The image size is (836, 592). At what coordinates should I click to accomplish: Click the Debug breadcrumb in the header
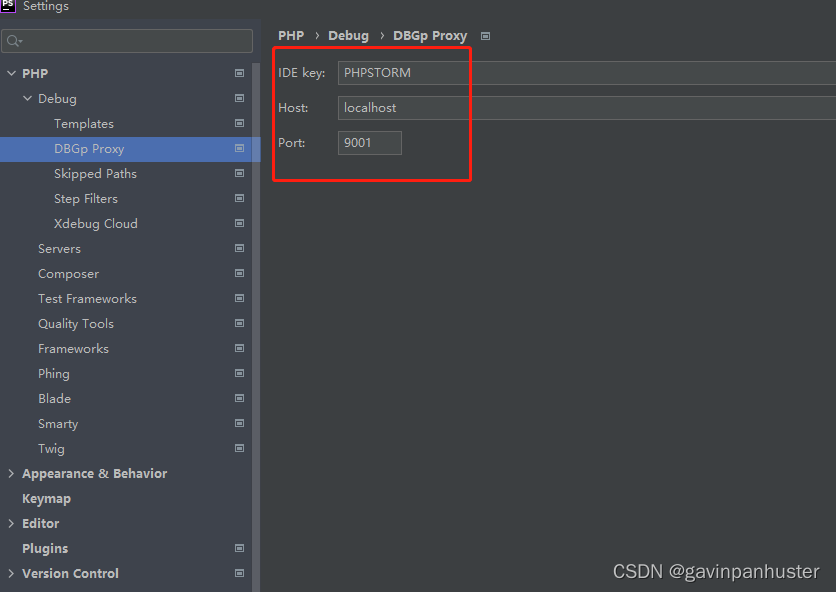348,36
